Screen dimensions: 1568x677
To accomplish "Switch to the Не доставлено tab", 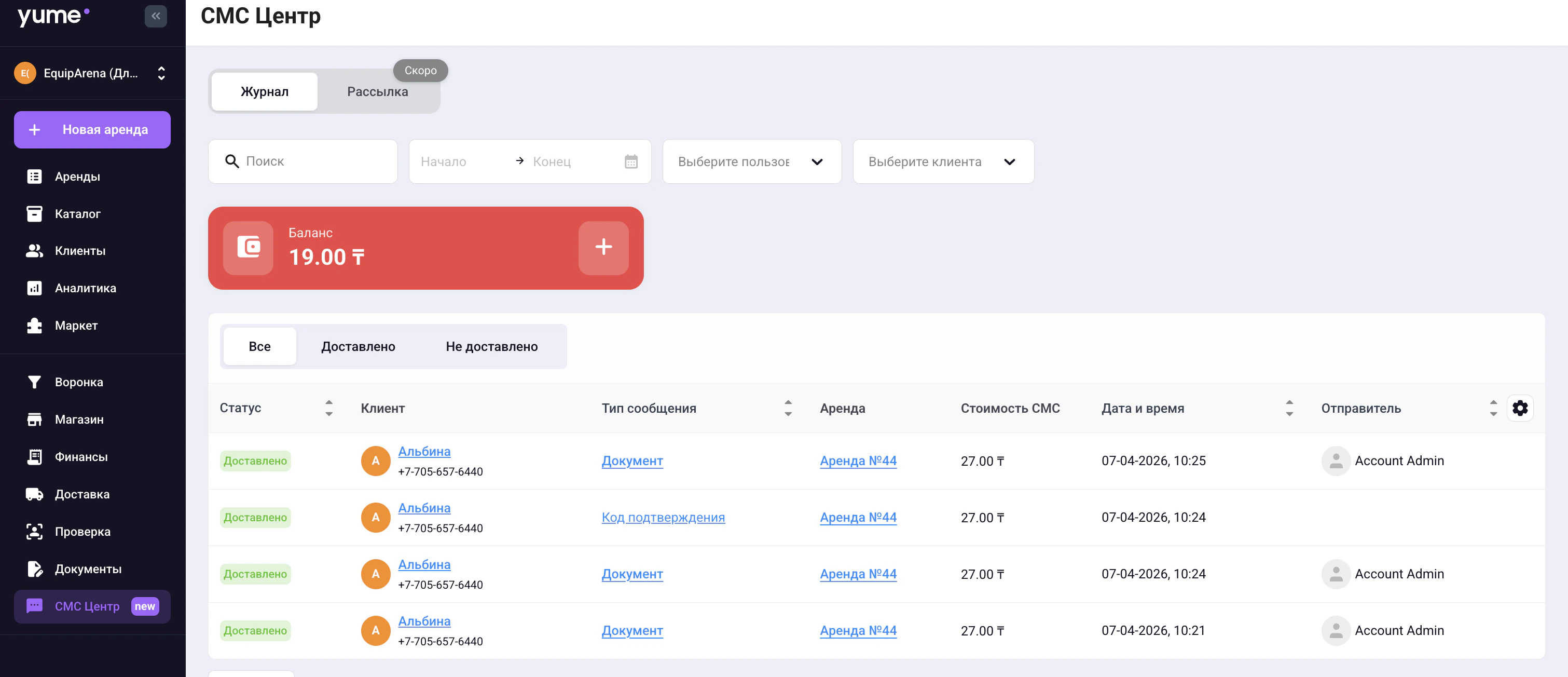I will (x=491, y=346).
